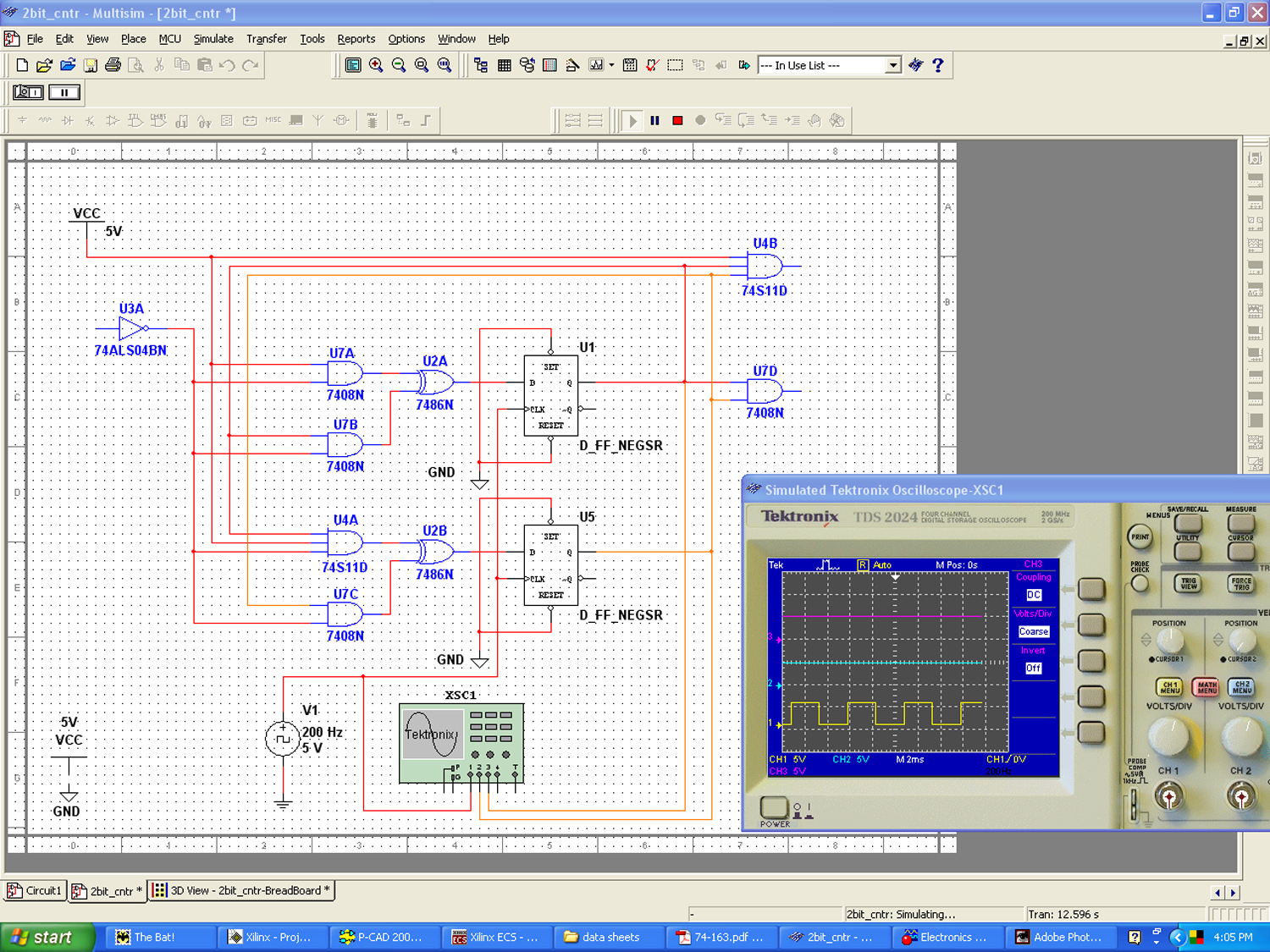Toggle the simulation run switch
Image resolution: width=1270 pixels, height=952 pixels.
coord(28,92)
